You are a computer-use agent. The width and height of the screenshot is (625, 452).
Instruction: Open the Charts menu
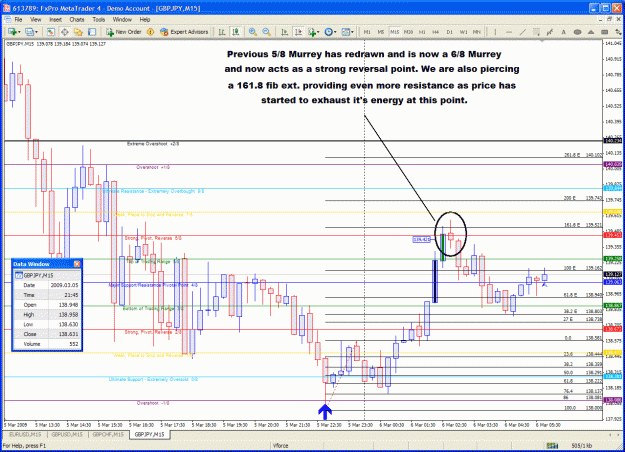(x=77, y=20)
